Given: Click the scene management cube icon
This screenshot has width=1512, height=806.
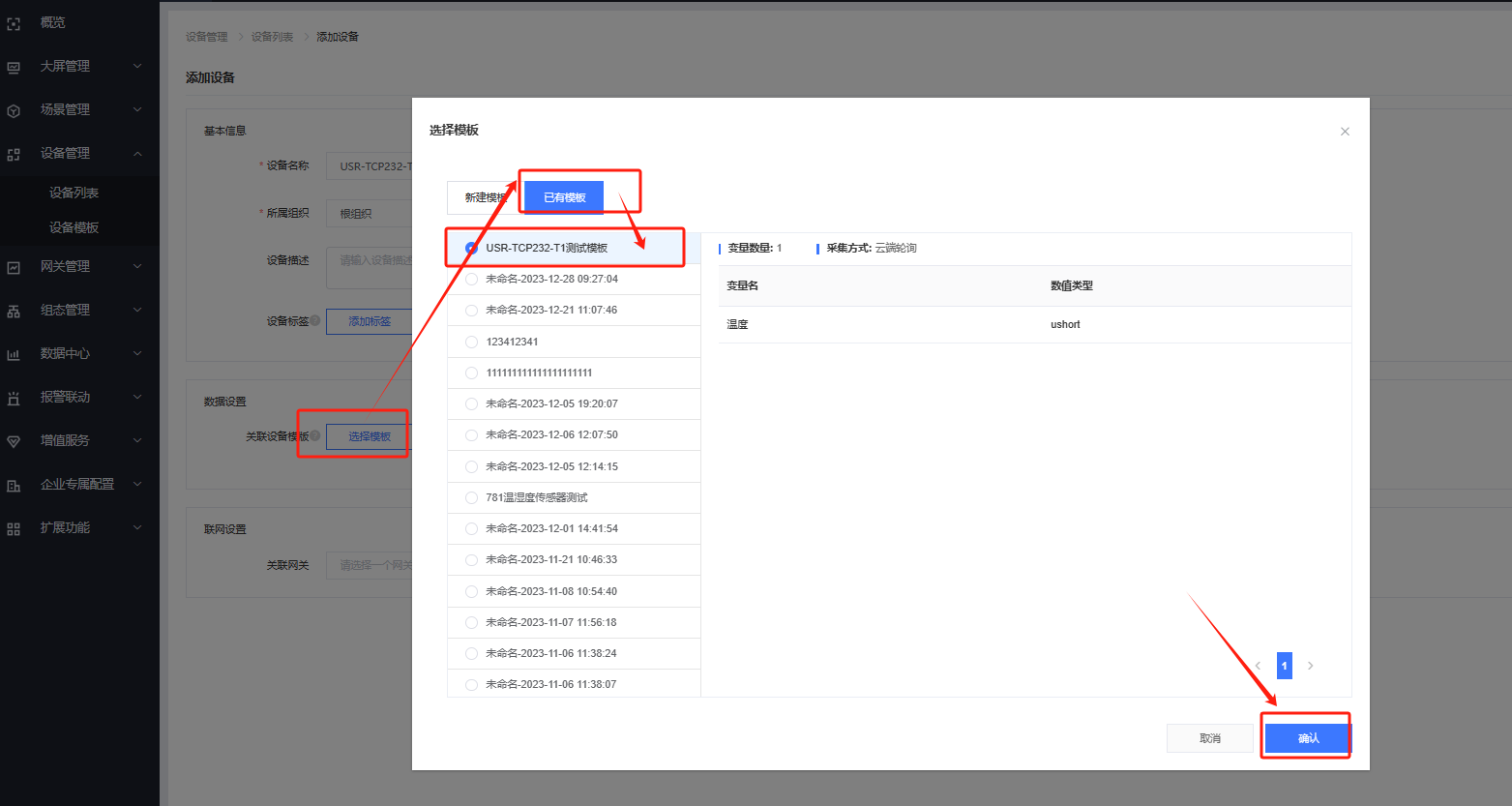Looking at the screenshot, I should [x=14, y=110].
